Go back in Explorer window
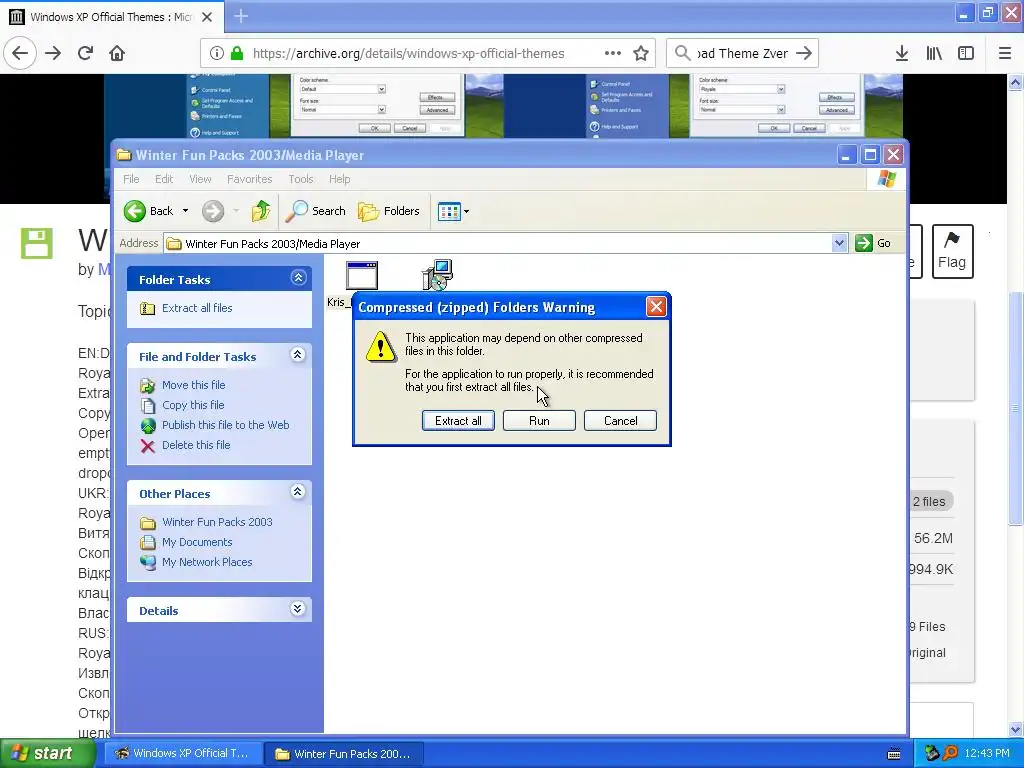The height and width of the screenshot is (768, 1024). click(x=149, y=211)
